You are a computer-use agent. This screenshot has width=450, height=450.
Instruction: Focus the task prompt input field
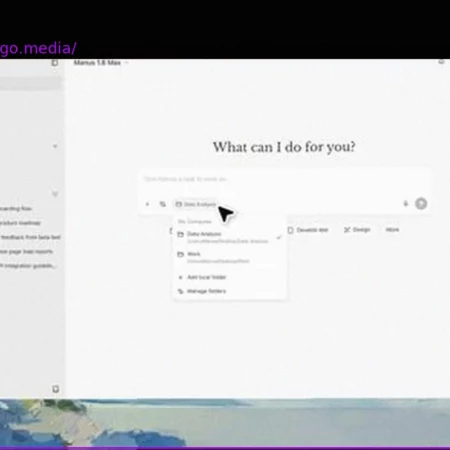pos(285,179)
